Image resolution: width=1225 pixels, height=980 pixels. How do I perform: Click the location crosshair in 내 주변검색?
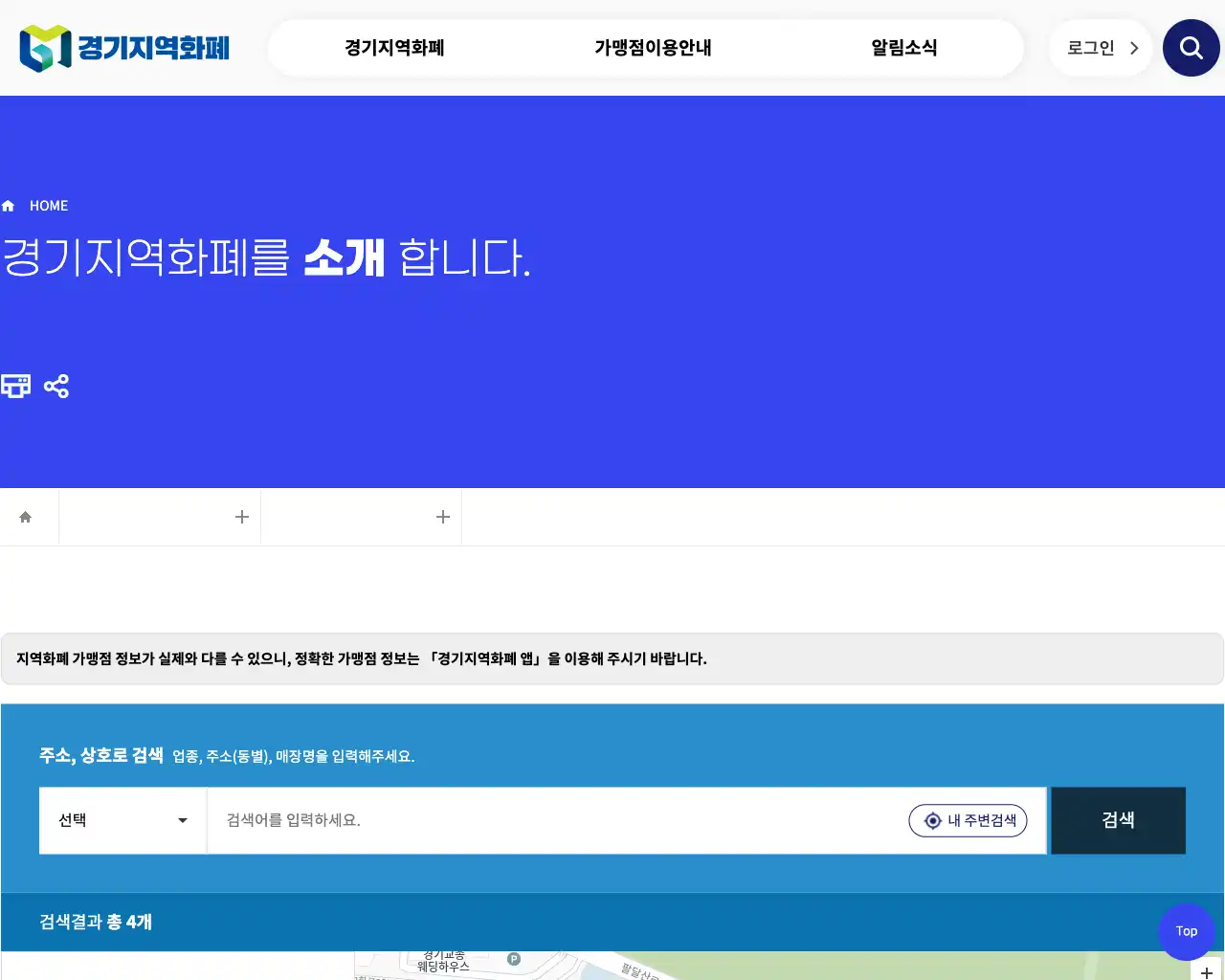tap(932, 820)
